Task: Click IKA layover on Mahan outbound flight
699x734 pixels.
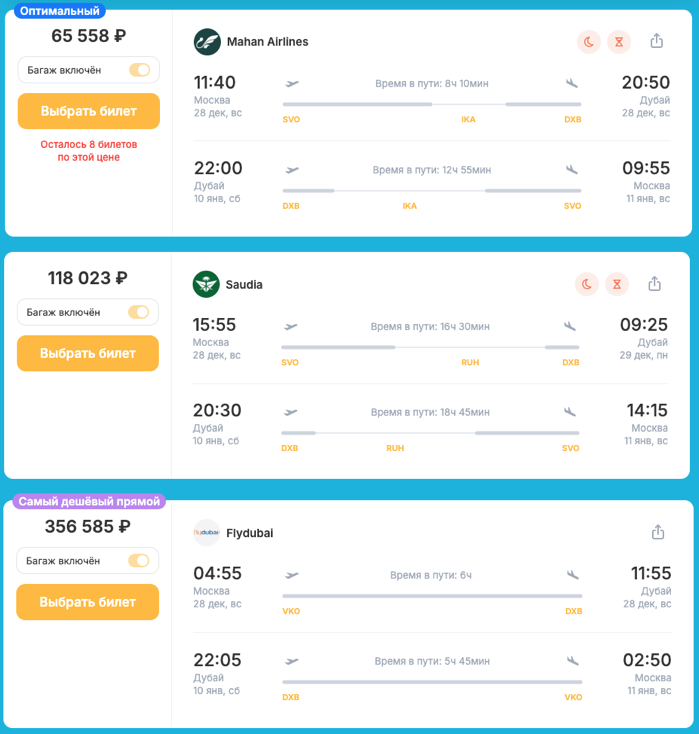Action: click(468, 119)
